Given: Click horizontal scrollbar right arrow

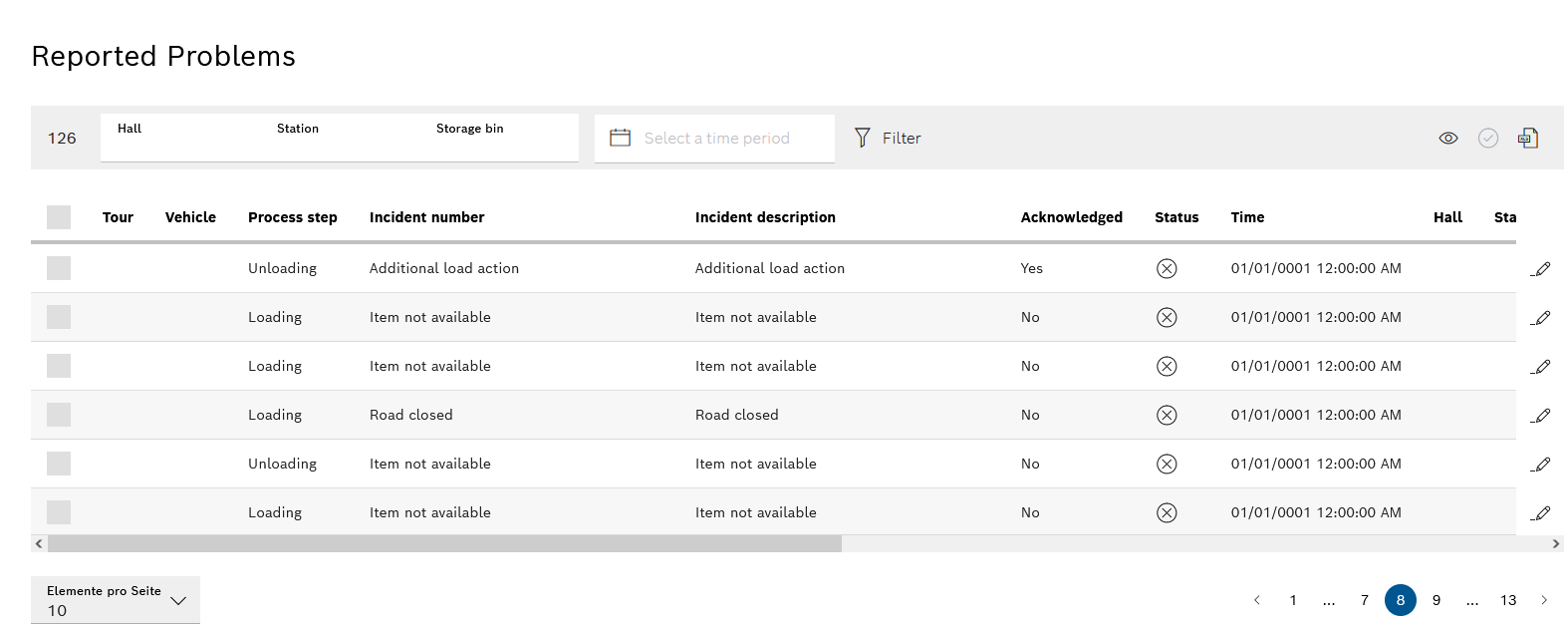Looking at the screenshot, I should (x=1556, y=543).
